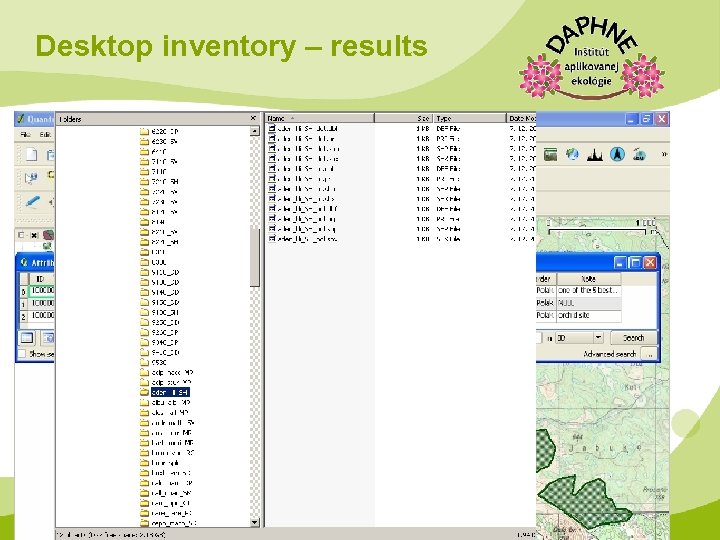
Task: Click the 'one of the 5 best...' note cell
Action: tap(589, 291)
